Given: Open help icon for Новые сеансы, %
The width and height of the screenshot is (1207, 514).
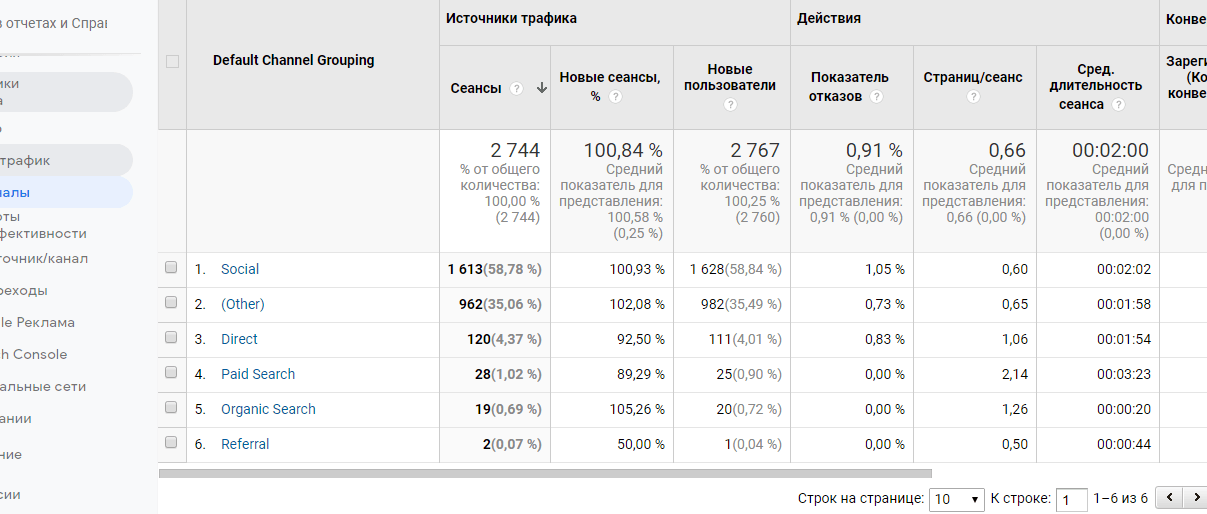Looking at the screenshot, I should coord(616,97).
